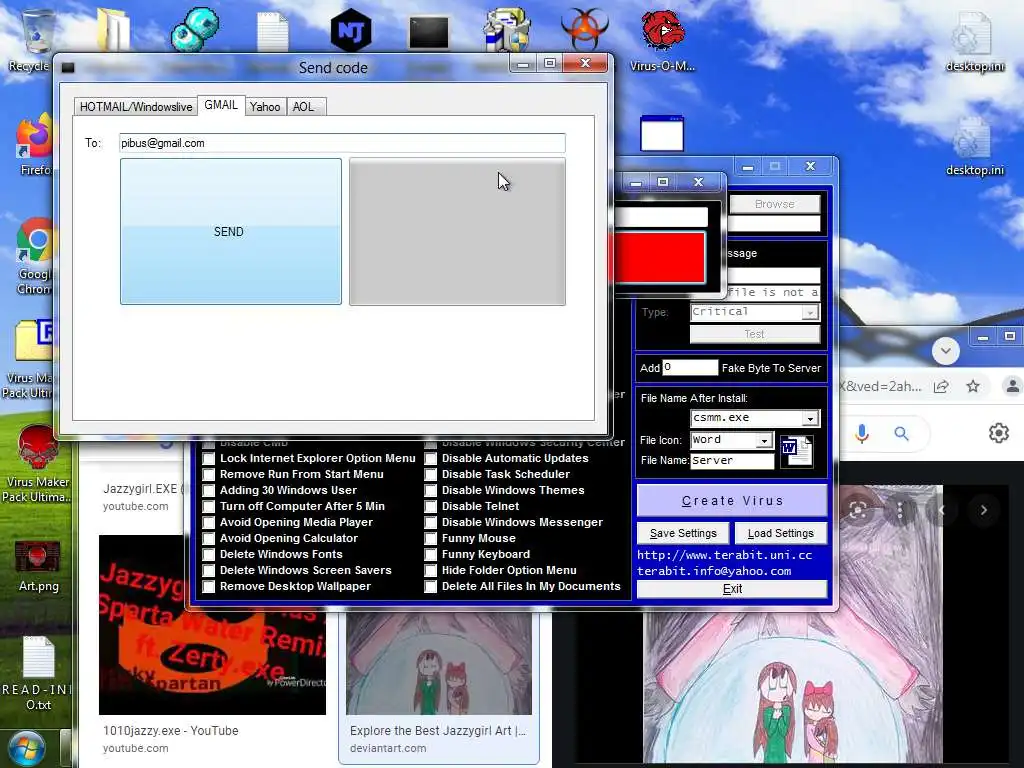The image size is (1024, 768).
Task: Click the To email address field
Action: [x=342, y=143]
